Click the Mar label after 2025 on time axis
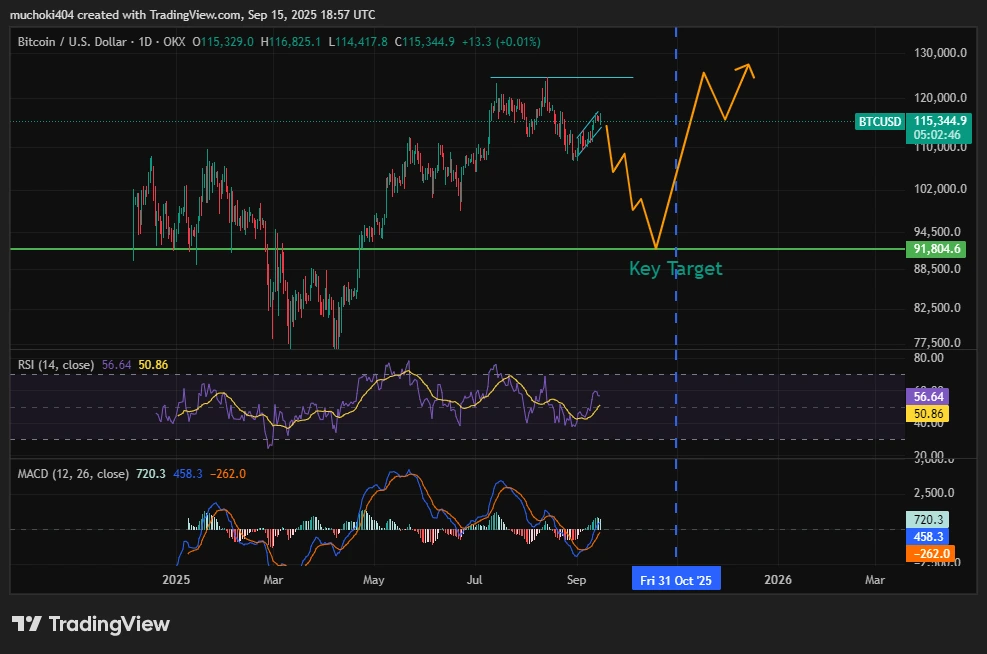The image size is (987, 654). (273, 580)
